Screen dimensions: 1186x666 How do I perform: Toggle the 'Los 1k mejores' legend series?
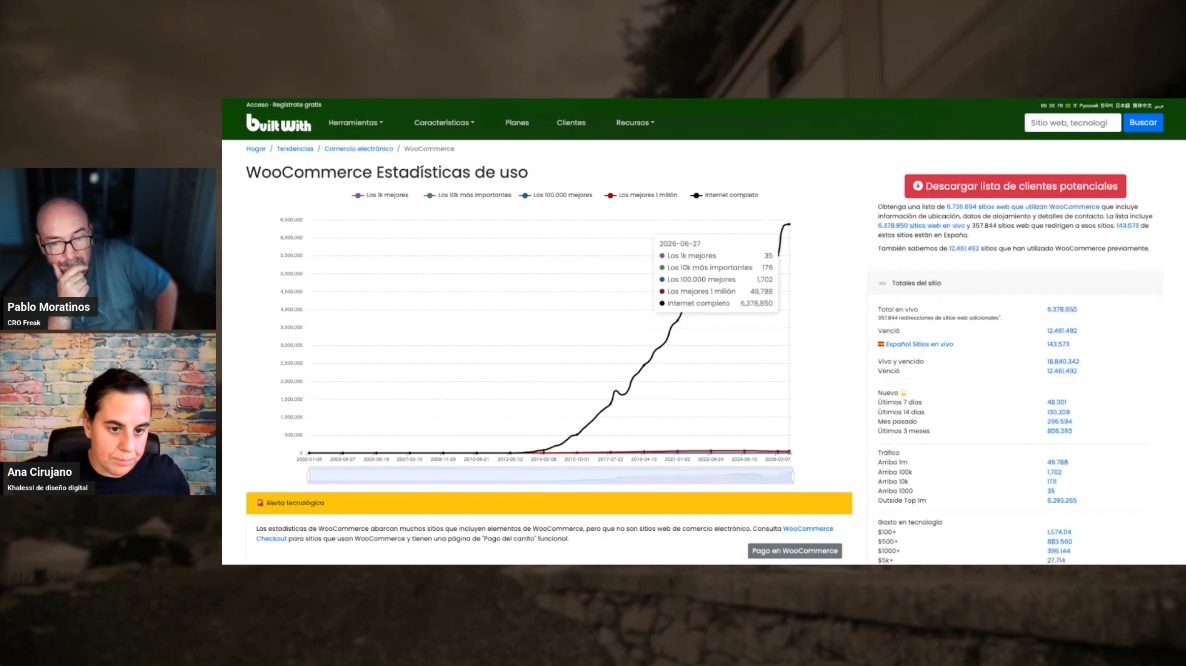[x=380, y=195]
